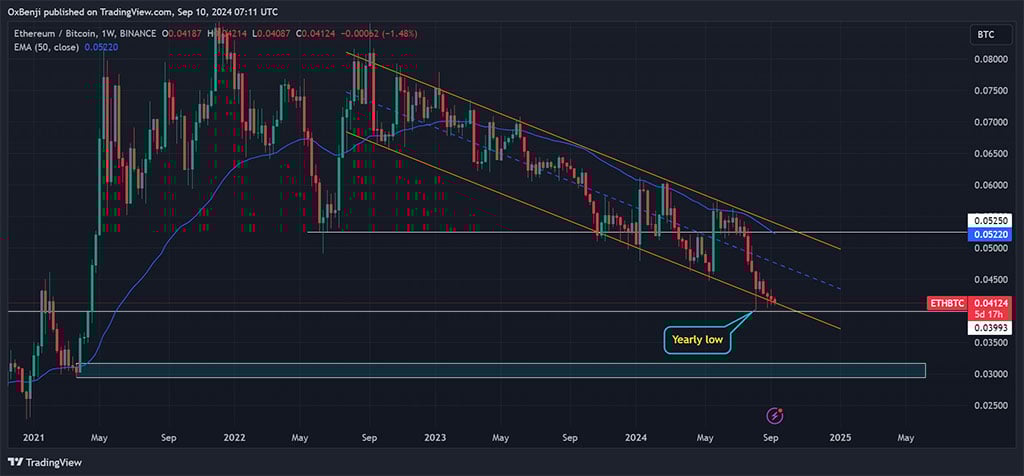Click the 5d 17h countdown label

[989, 314]
